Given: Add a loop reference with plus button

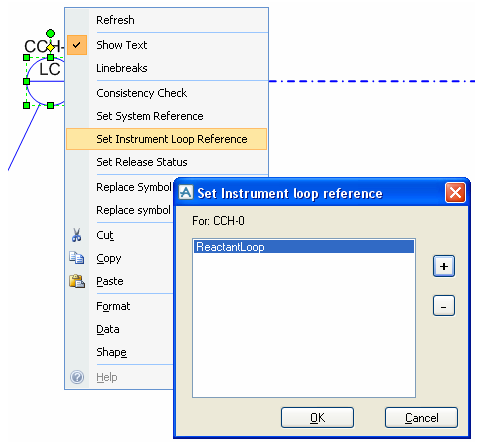Looking at the screenshot, I should (444, 266).
